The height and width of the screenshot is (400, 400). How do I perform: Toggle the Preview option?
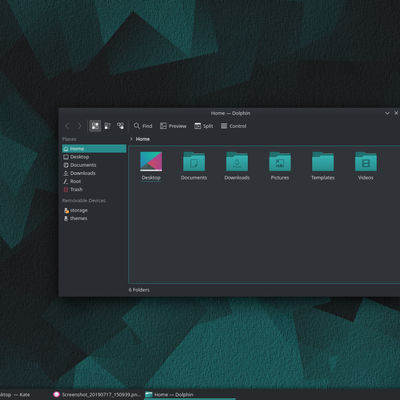pos(173,126)
